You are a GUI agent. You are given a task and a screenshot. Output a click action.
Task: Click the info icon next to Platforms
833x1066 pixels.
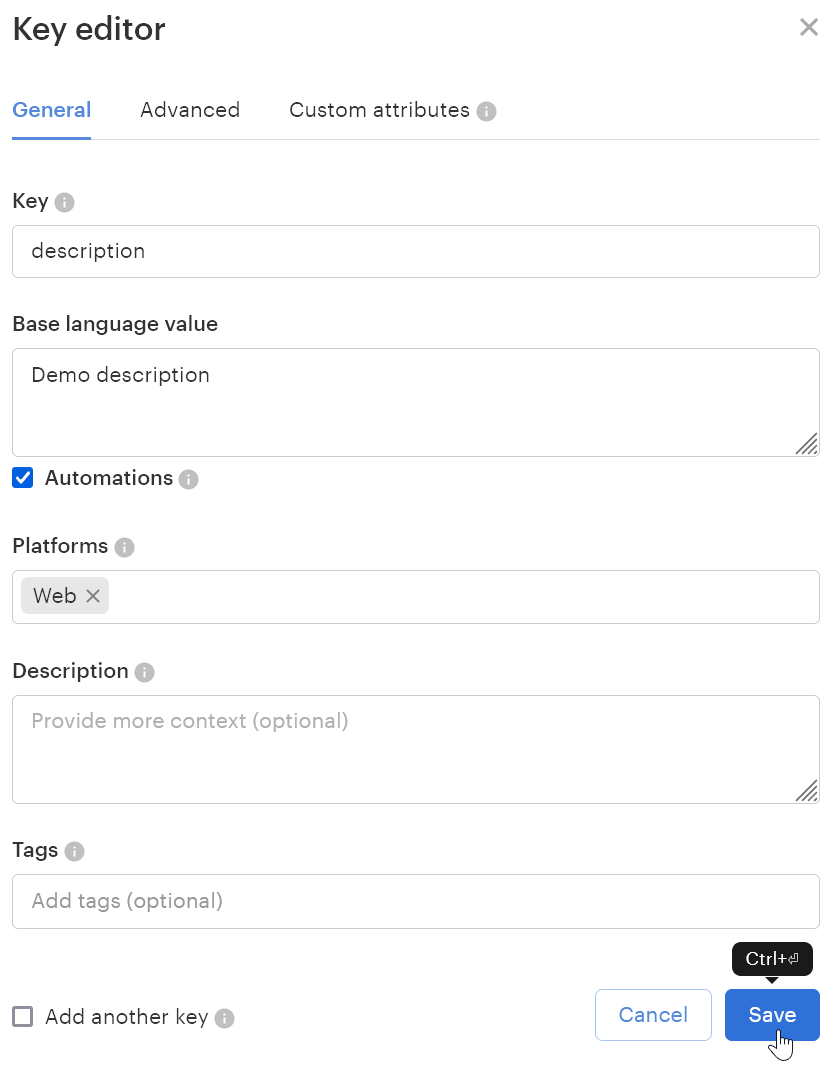[x=124, y=548]
